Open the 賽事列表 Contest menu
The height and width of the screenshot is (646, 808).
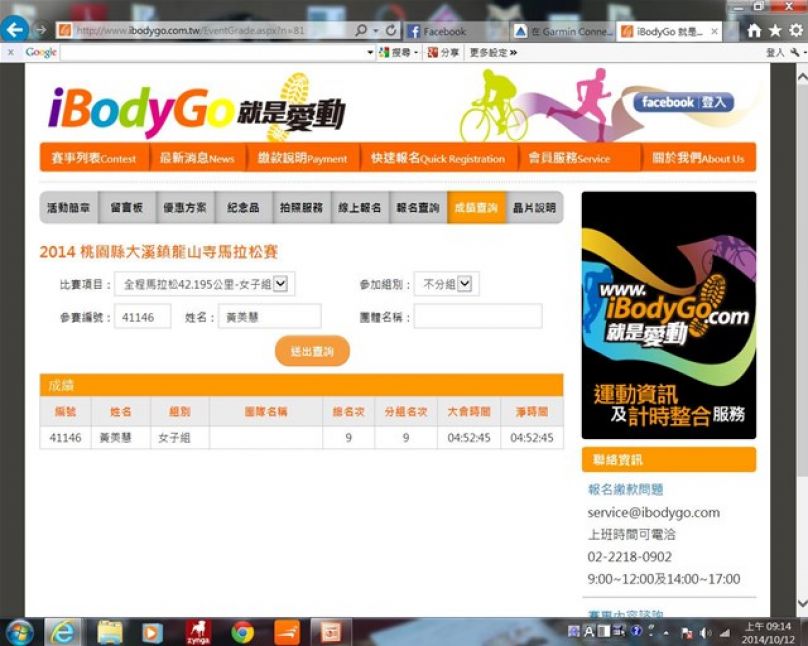[94, 158]
